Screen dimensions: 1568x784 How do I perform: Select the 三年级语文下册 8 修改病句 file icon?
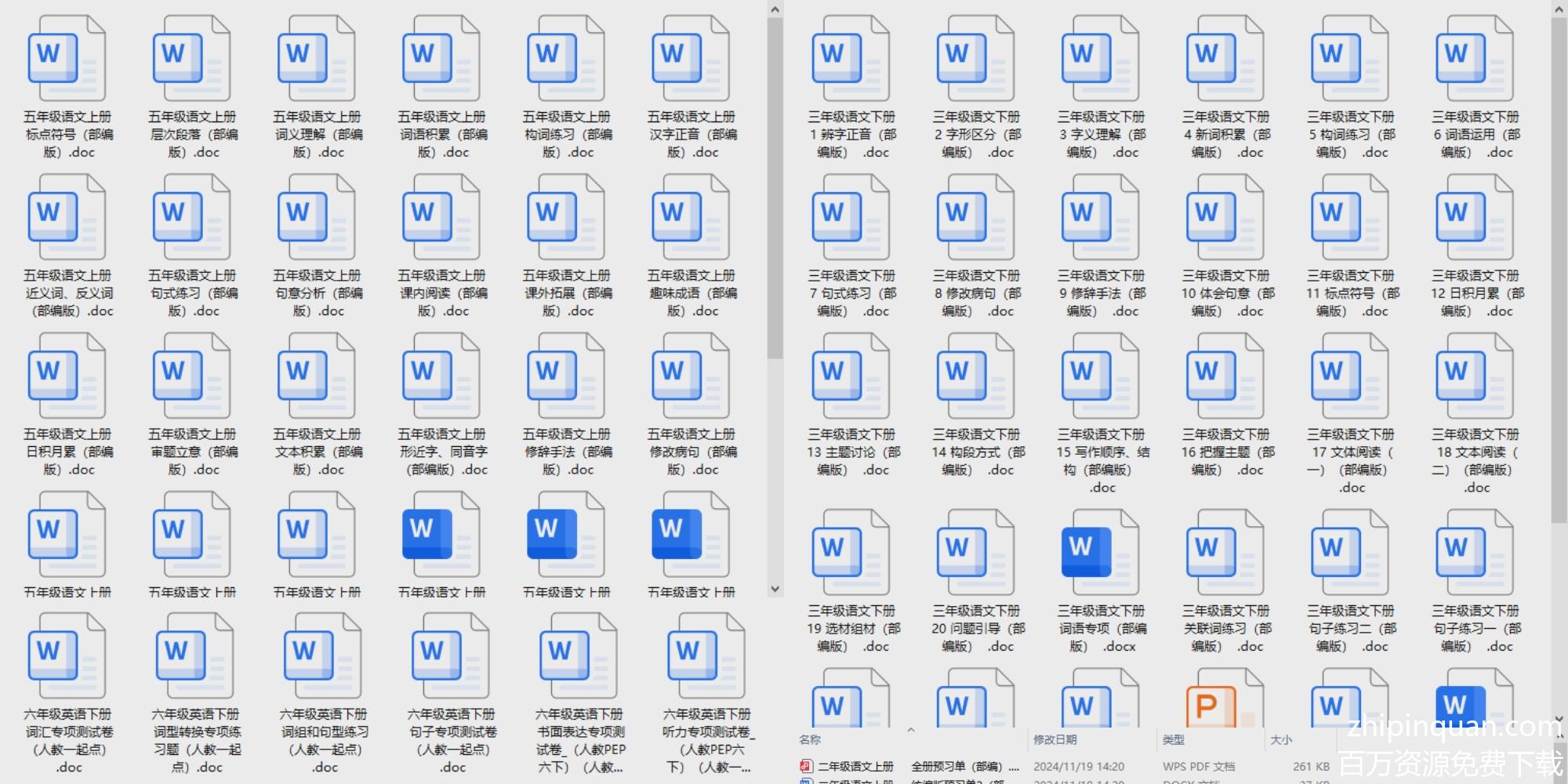975,217
